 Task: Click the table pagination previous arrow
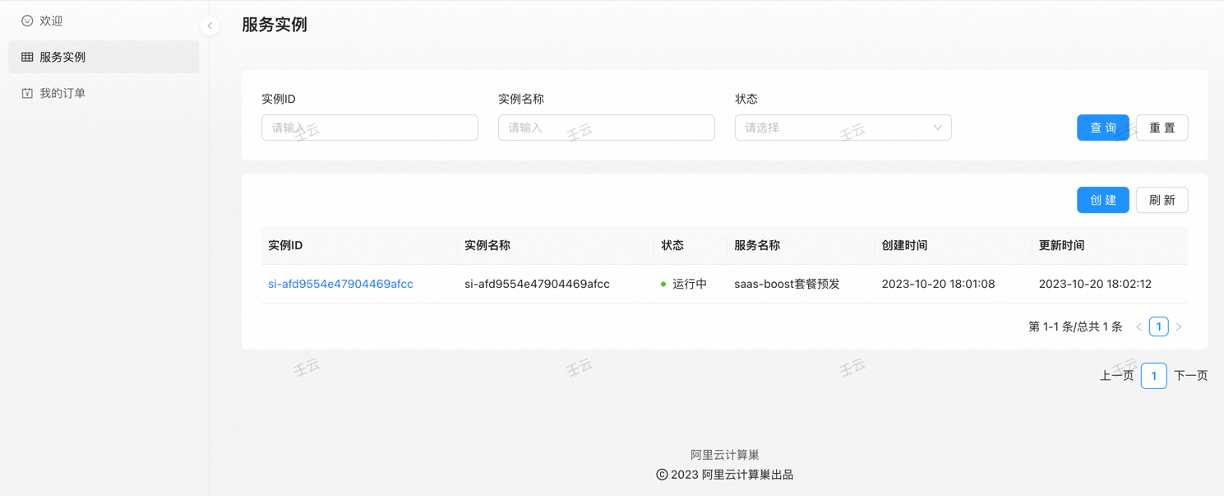(1139, 327)
